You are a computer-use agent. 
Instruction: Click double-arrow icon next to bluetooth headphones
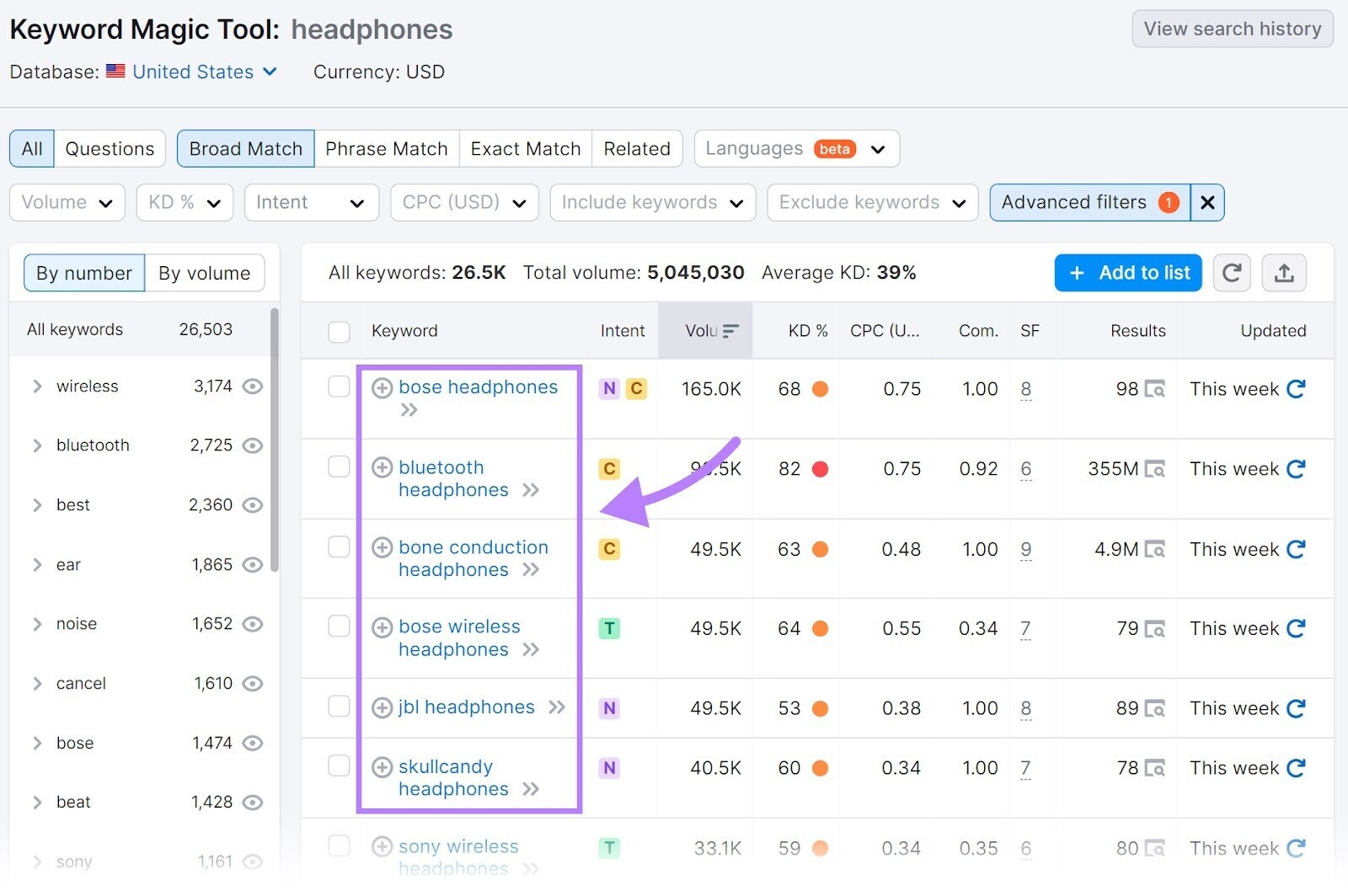tap(531, 490)
